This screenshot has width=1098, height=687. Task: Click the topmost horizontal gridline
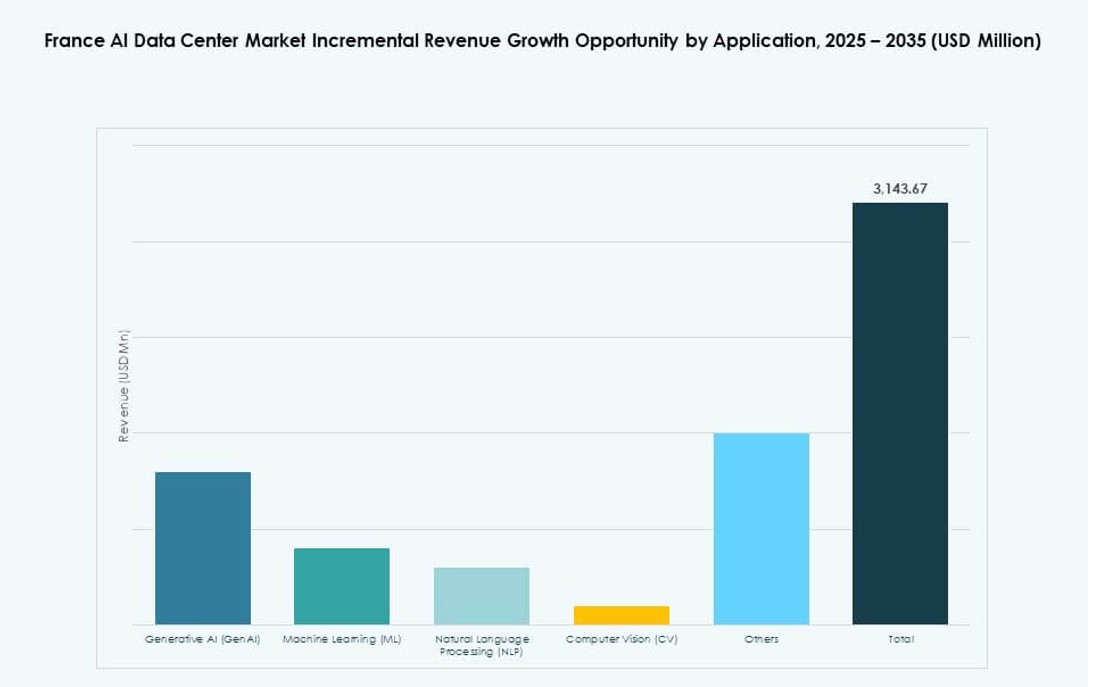click(550, 147)
